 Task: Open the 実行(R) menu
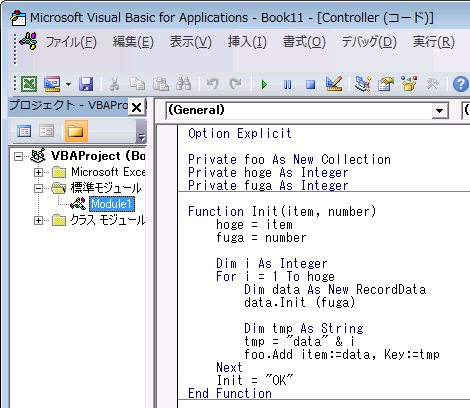pos(434,42)
